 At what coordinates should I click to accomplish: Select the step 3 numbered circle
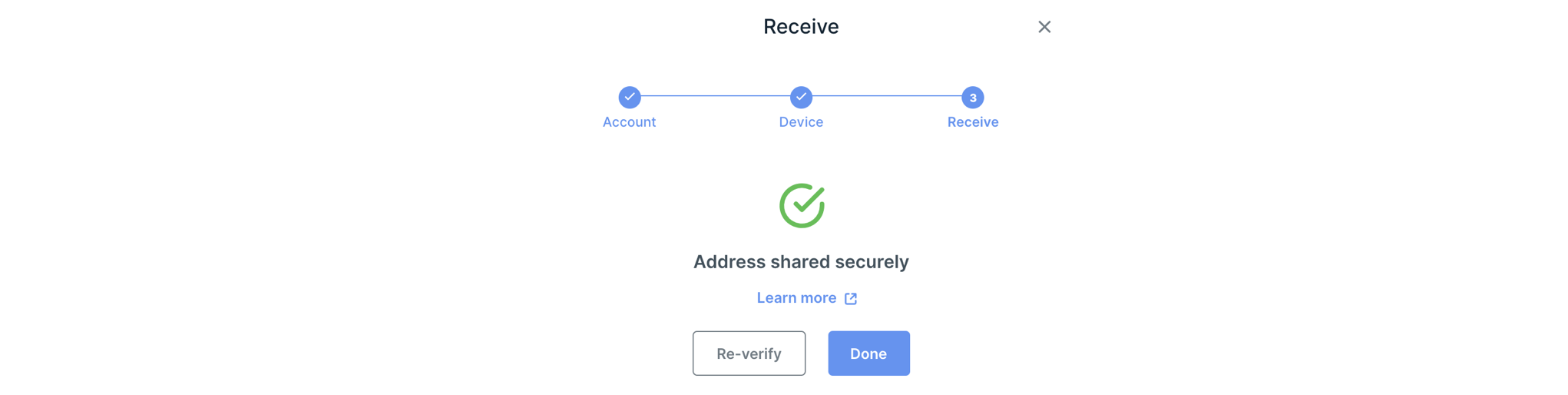[973, 98]
